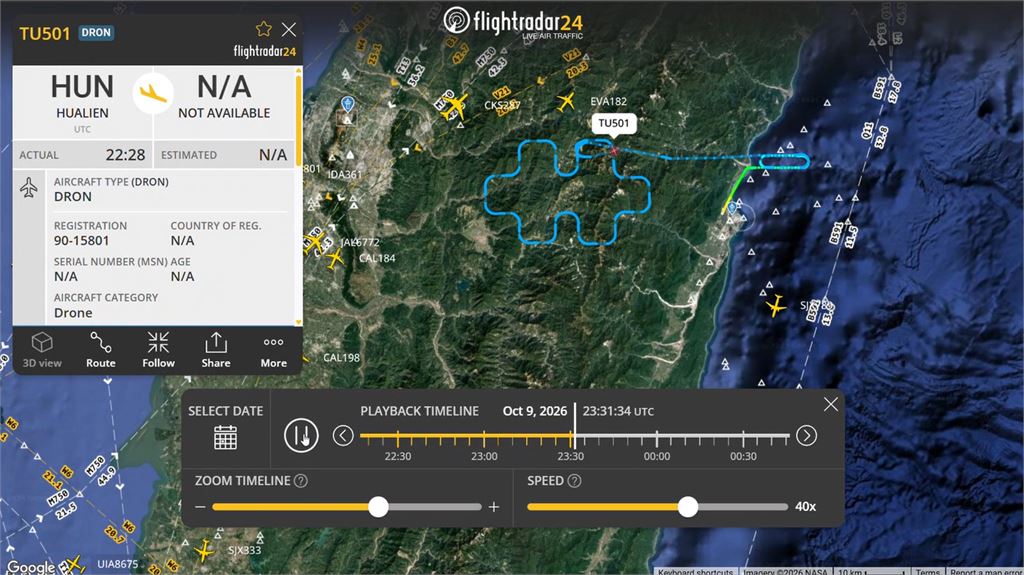This screenshot has height=575, width=1024.
Task: Click the HUN Hualien origin airport
Action: coord(82,97)
